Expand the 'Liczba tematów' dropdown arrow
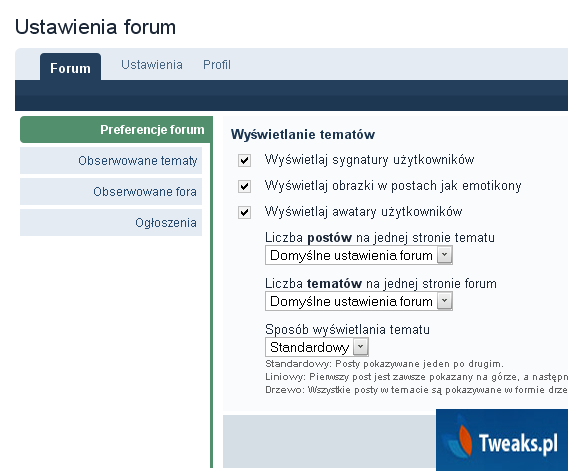 tap(444, 301)
